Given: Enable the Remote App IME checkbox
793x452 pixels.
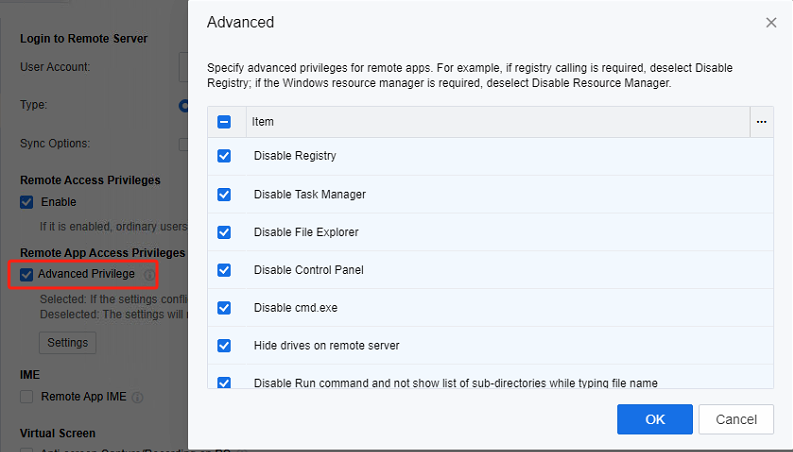Looking at the screenshot, I should pyautogui.click(x=26, y=397).
